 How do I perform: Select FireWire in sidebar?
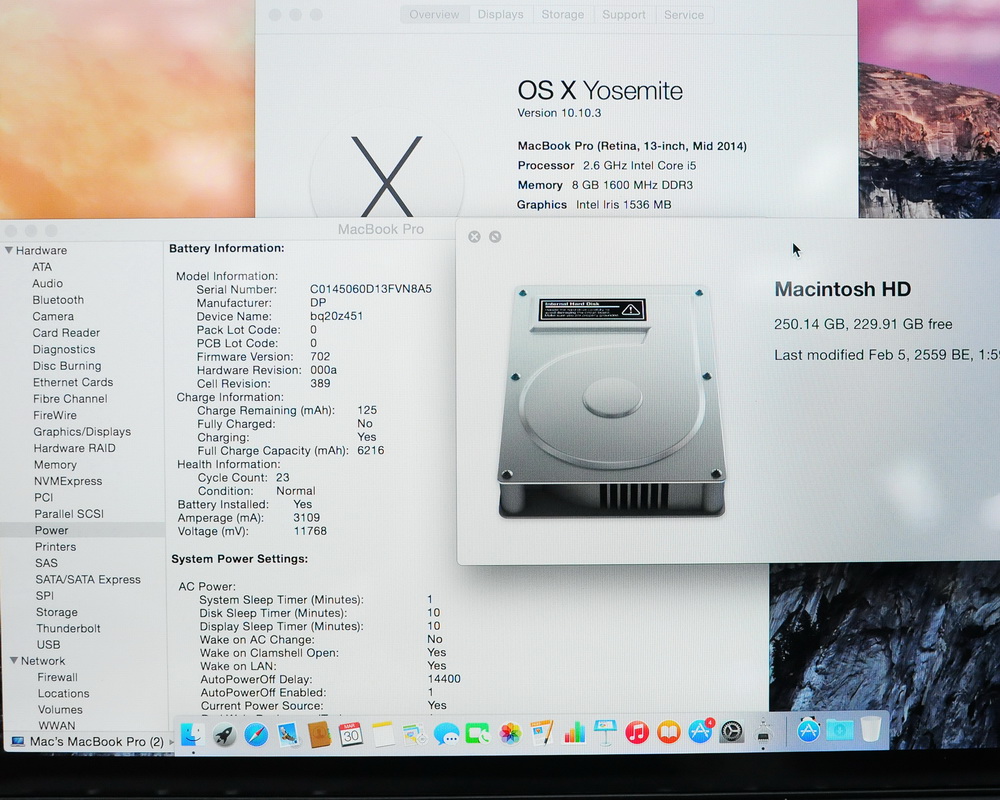coord(55,415)
